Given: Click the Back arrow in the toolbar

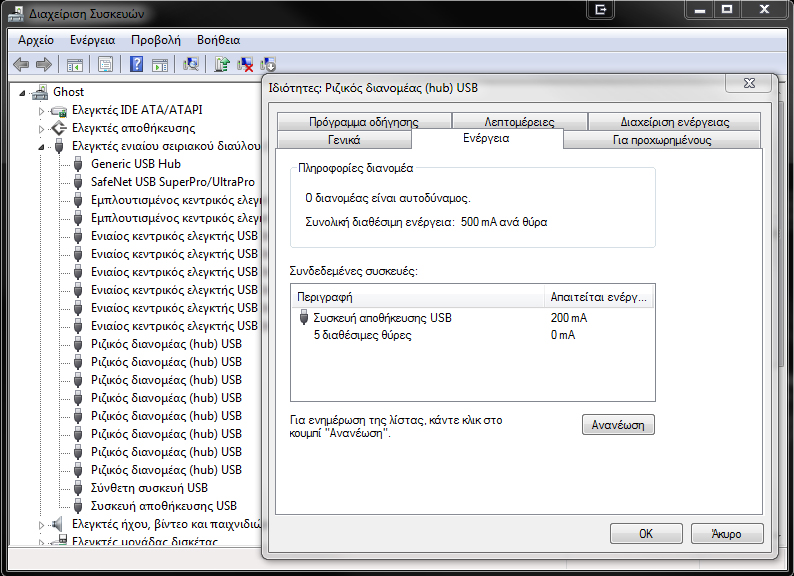Looking at the screenshot, I should [21, 65].
